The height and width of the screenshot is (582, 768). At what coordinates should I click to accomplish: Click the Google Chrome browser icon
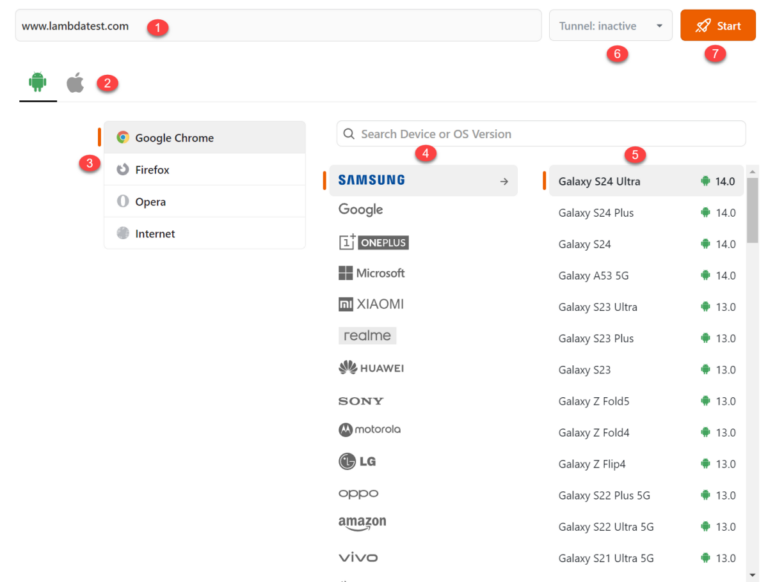pyautogui.click(x=123, y=138)
